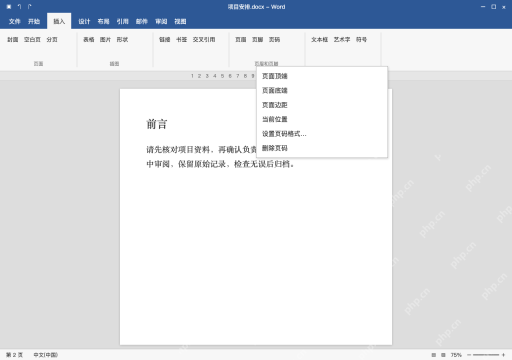Open the 页脚 footer button
512x360 pixels.
[x=257, y=40]
